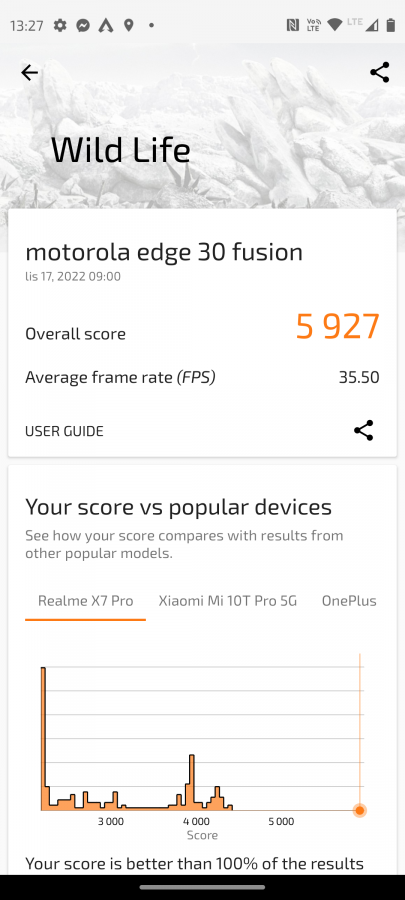This screenshot has height=900, width=405.
Task: Open the USER GUIDE link
Action: [64, 431]
